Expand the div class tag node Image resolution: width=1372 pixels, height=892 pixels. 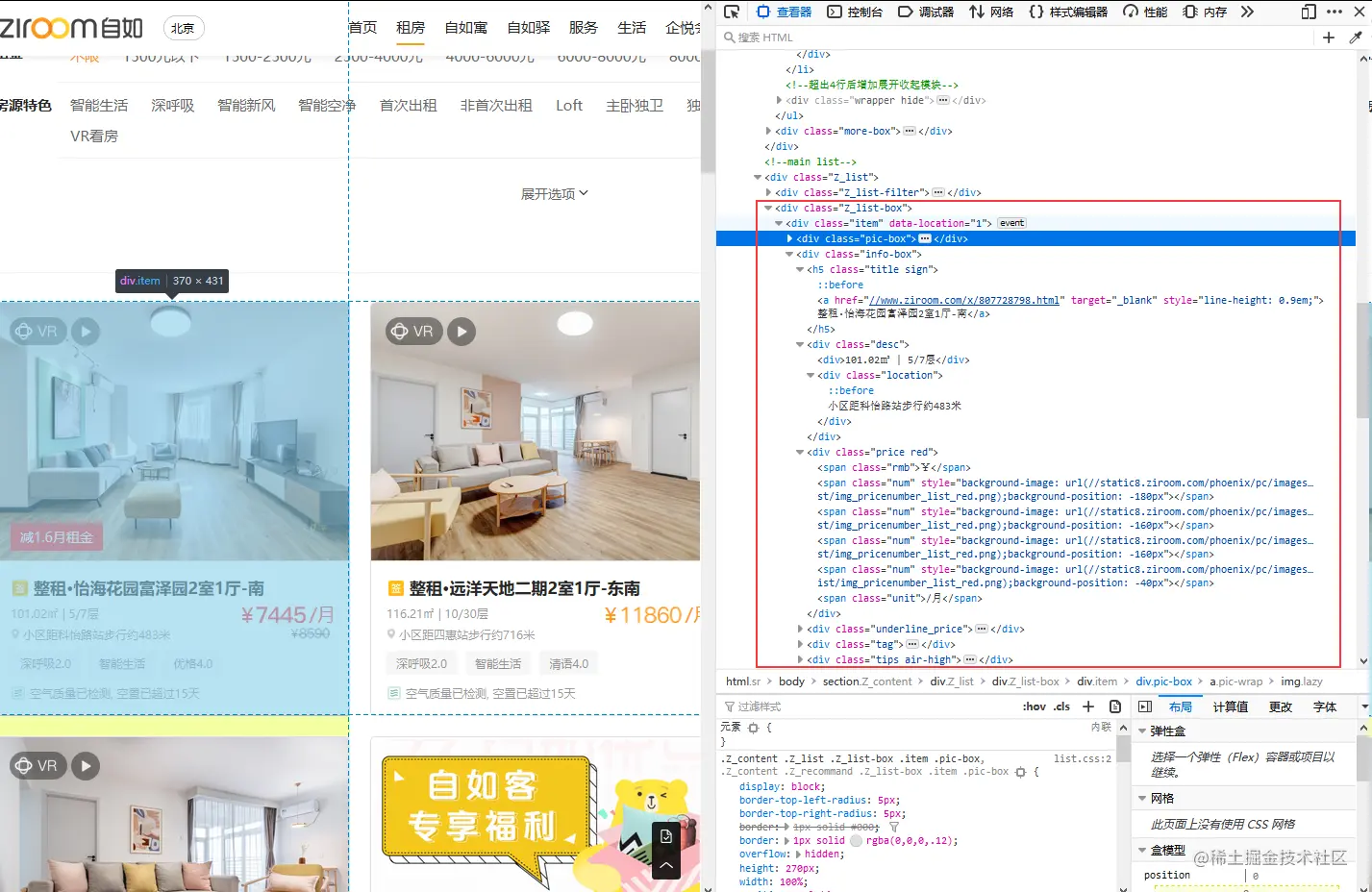click(800, 644)
